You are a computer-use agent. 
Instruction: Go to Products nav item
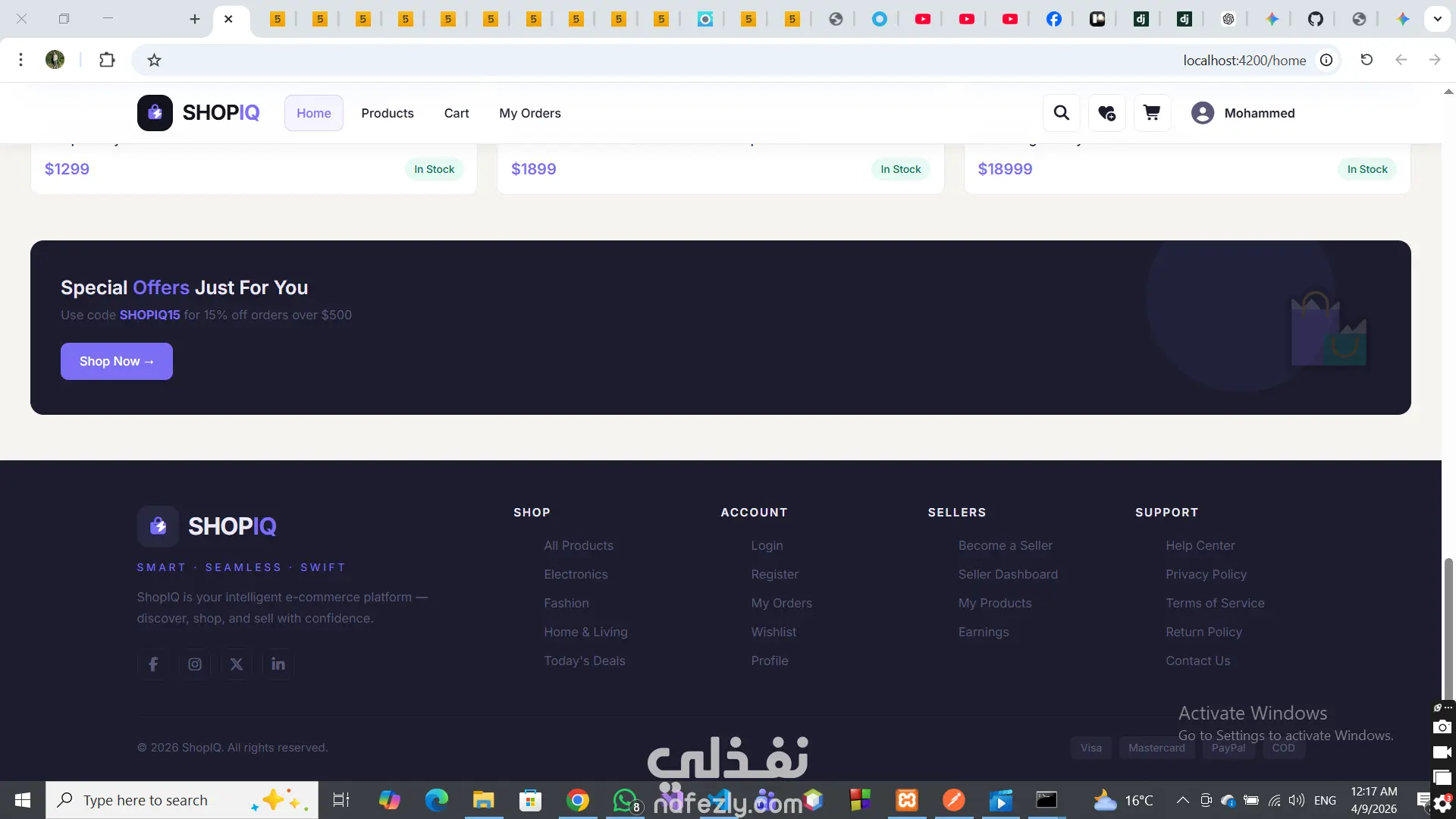[x=388, y=113]
